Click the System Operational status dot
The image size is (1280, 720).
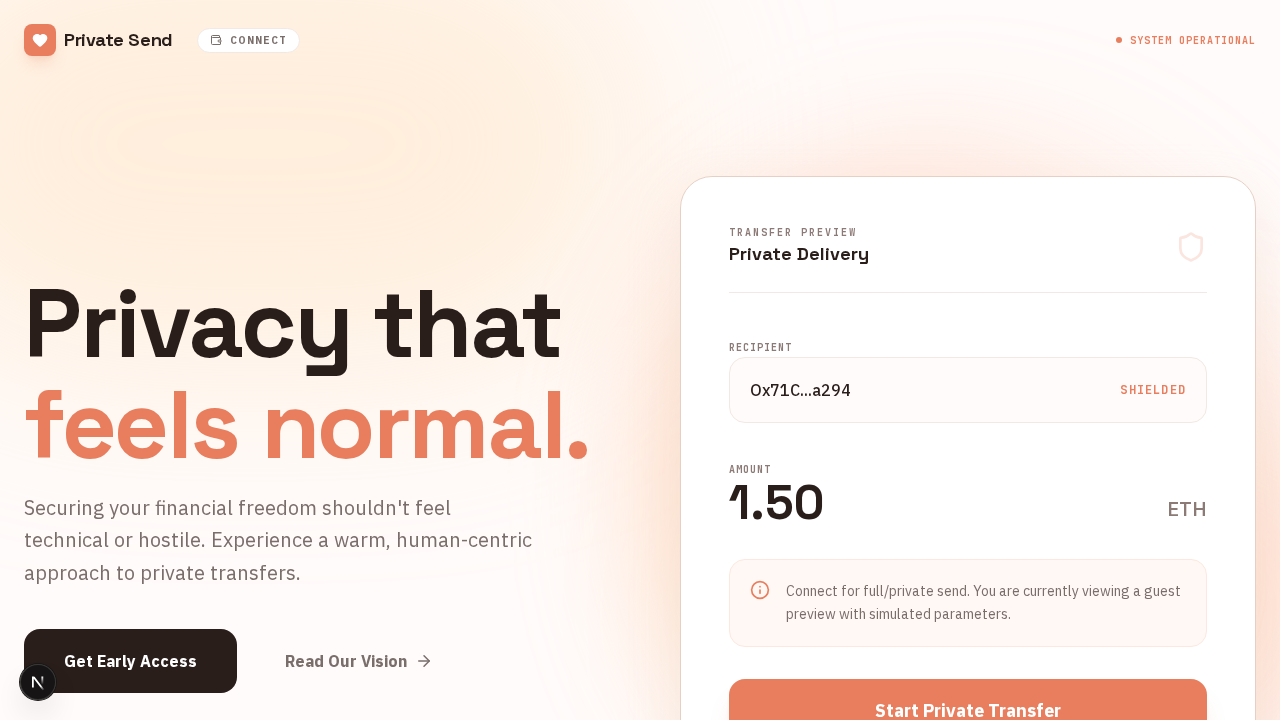coord(1119,40)
